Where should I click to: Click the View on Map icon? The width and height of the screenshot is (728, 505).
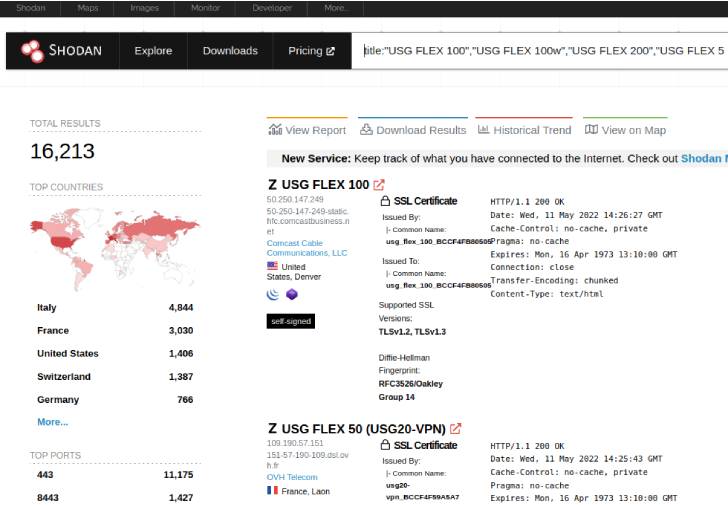pos(591,129)
